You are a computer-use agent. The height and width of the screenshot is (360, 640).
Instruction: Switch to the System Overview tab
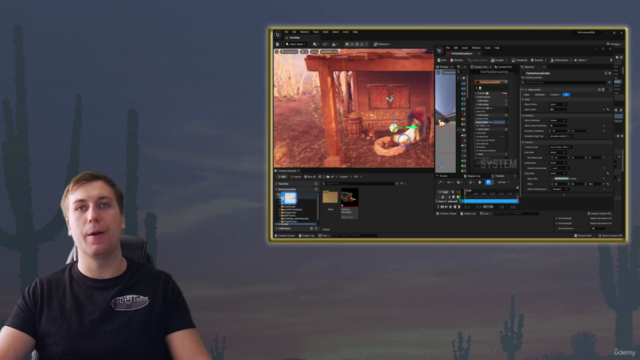pyautogui.click(x=480, y=67)
